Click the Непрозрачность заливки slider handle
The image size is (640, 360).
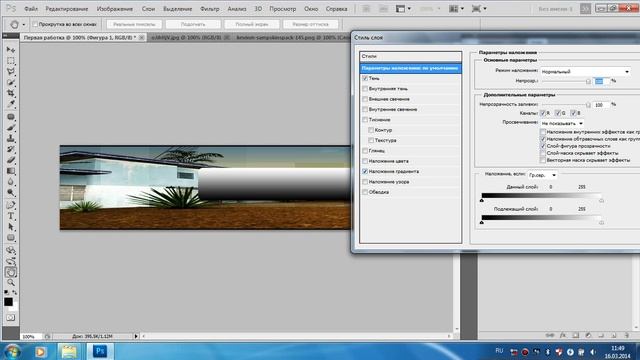(588, 105)
